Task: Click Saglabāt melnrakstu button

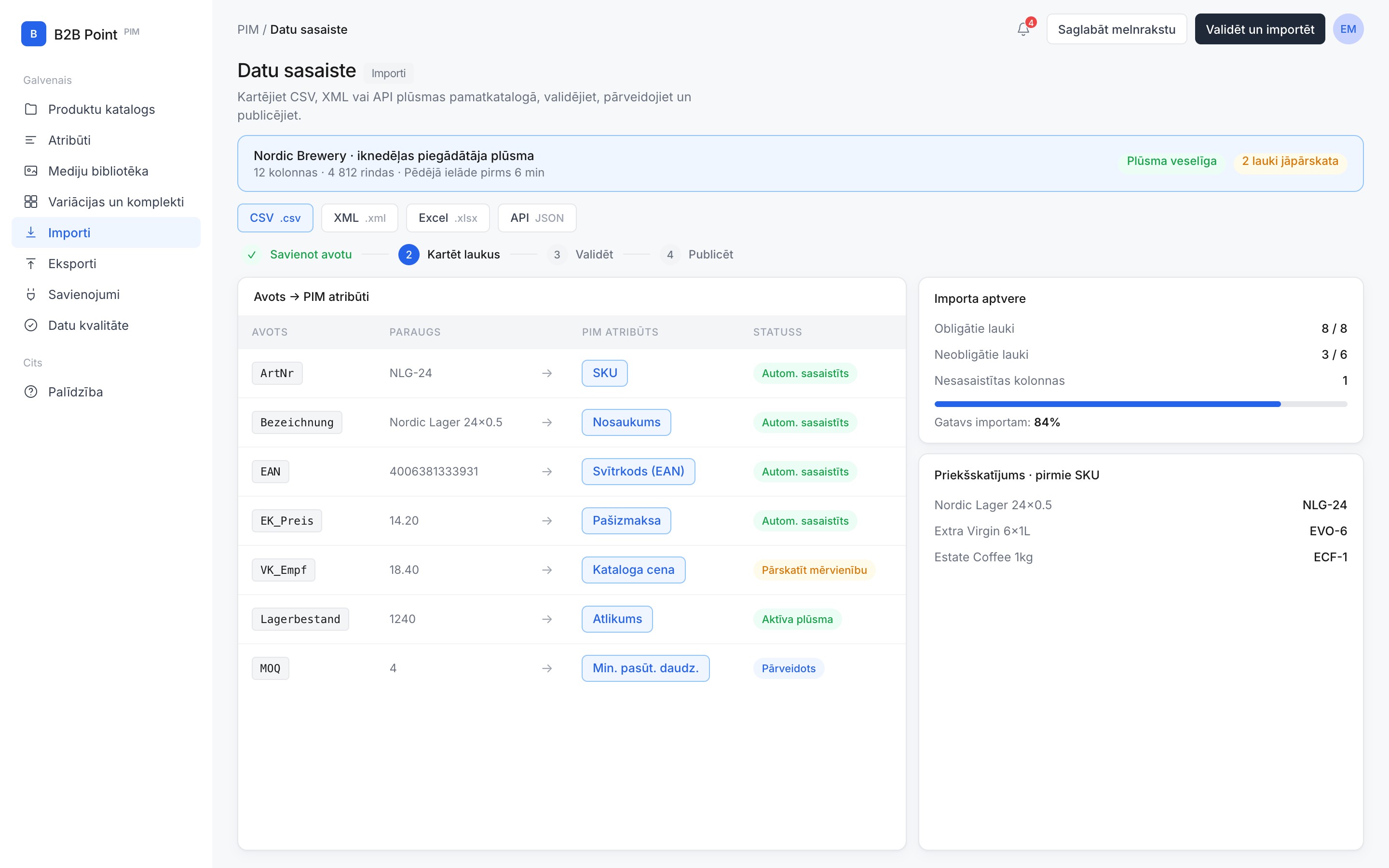Action: 1117,29
